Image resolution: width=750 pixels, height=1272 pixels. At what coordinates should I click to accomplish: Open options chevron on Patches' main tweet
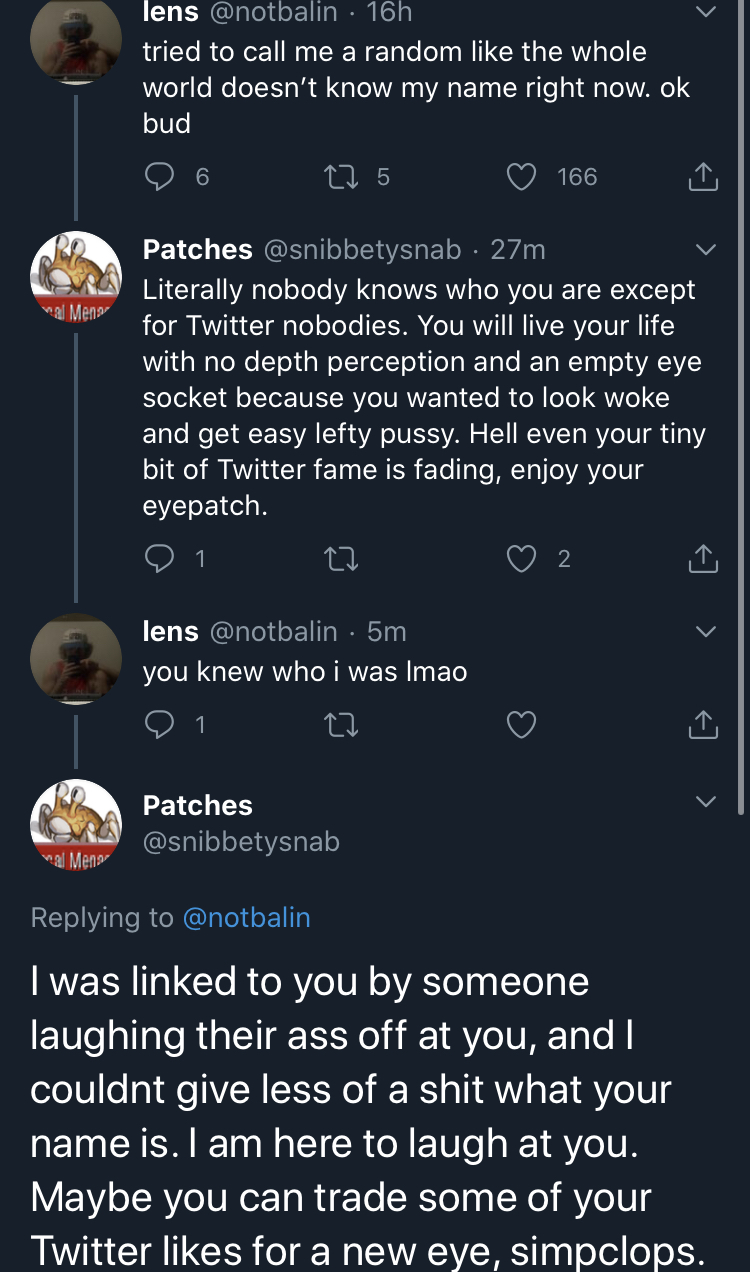coord(705,802)
